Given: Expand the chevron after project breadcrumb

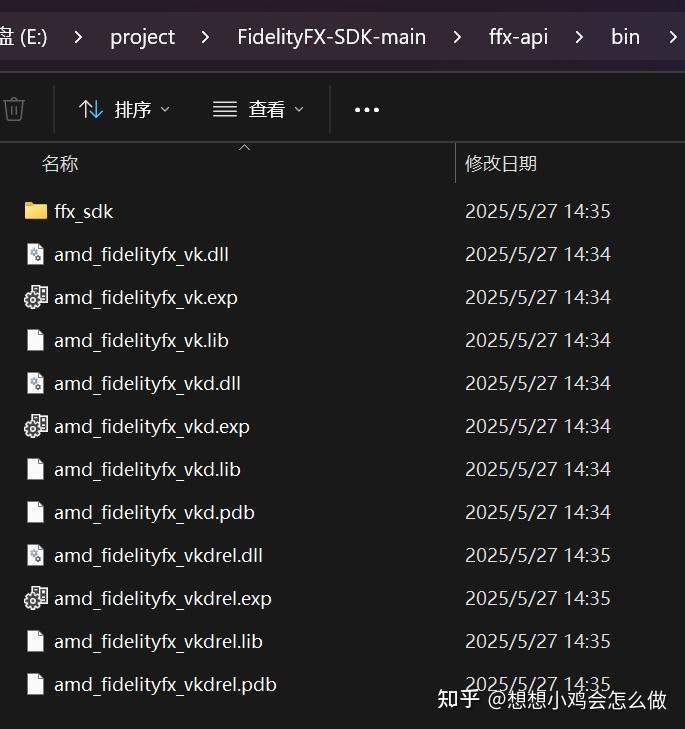Looking at the screenshot, I should 205,37.
